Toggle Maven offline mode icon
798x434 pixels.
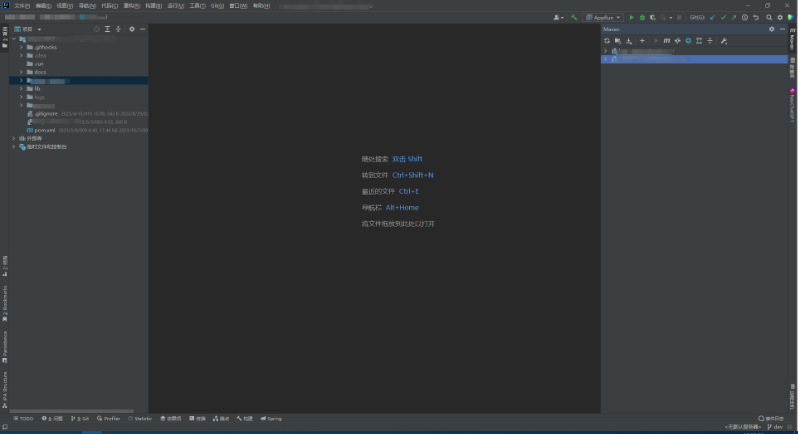point(677,41)
